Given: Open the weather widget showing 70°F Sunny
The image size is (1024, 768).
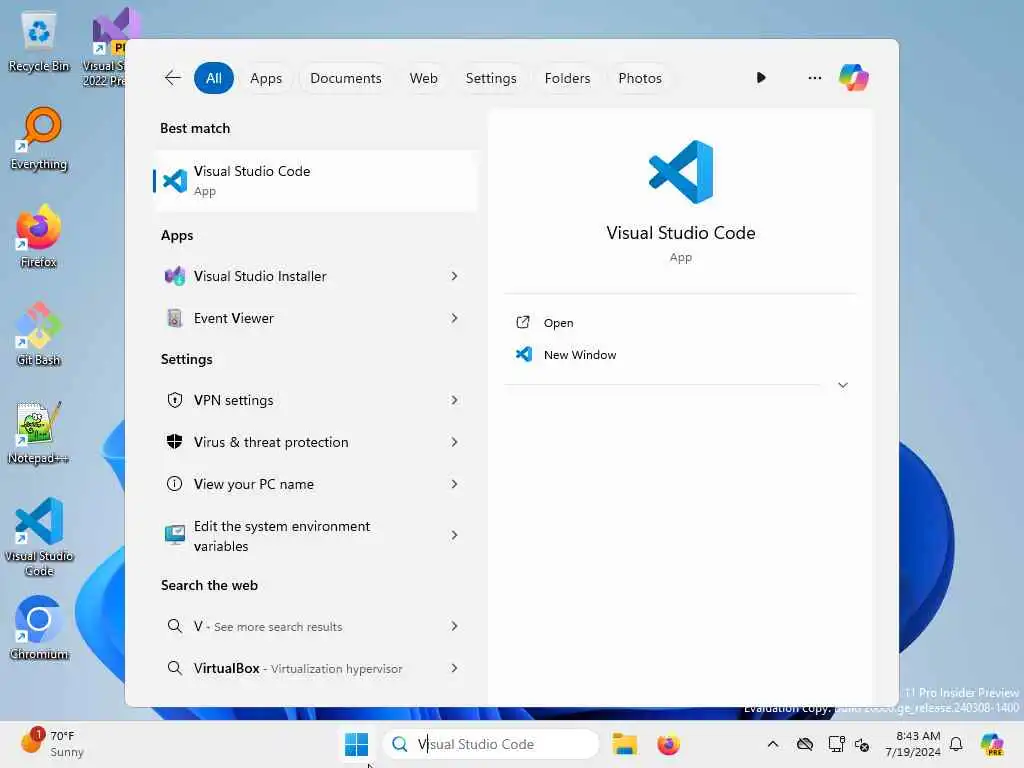Looking at the screenshot, I should tap(52, 744).
